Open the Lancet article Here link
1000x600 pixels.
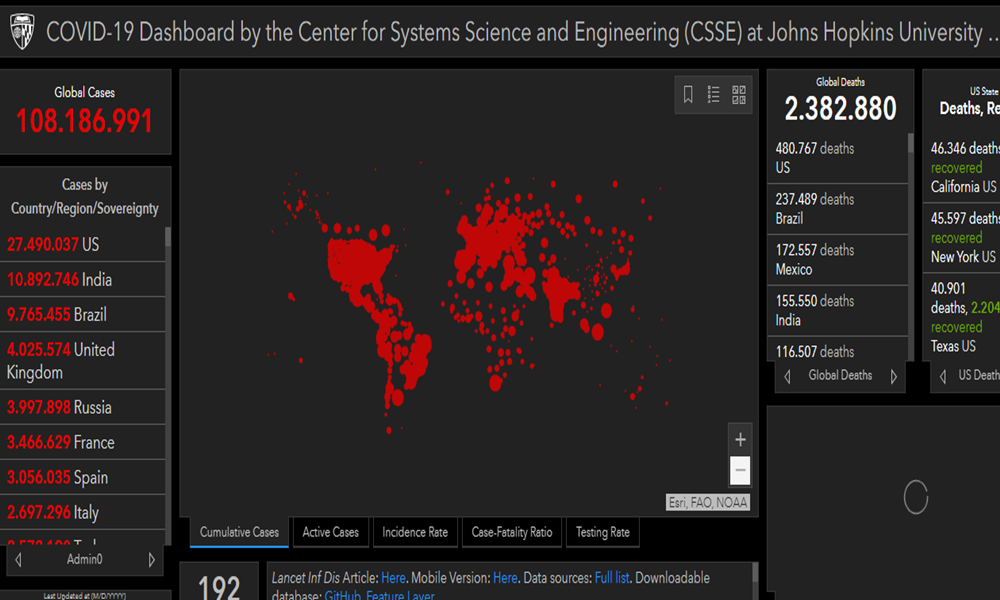coord(393,578)
